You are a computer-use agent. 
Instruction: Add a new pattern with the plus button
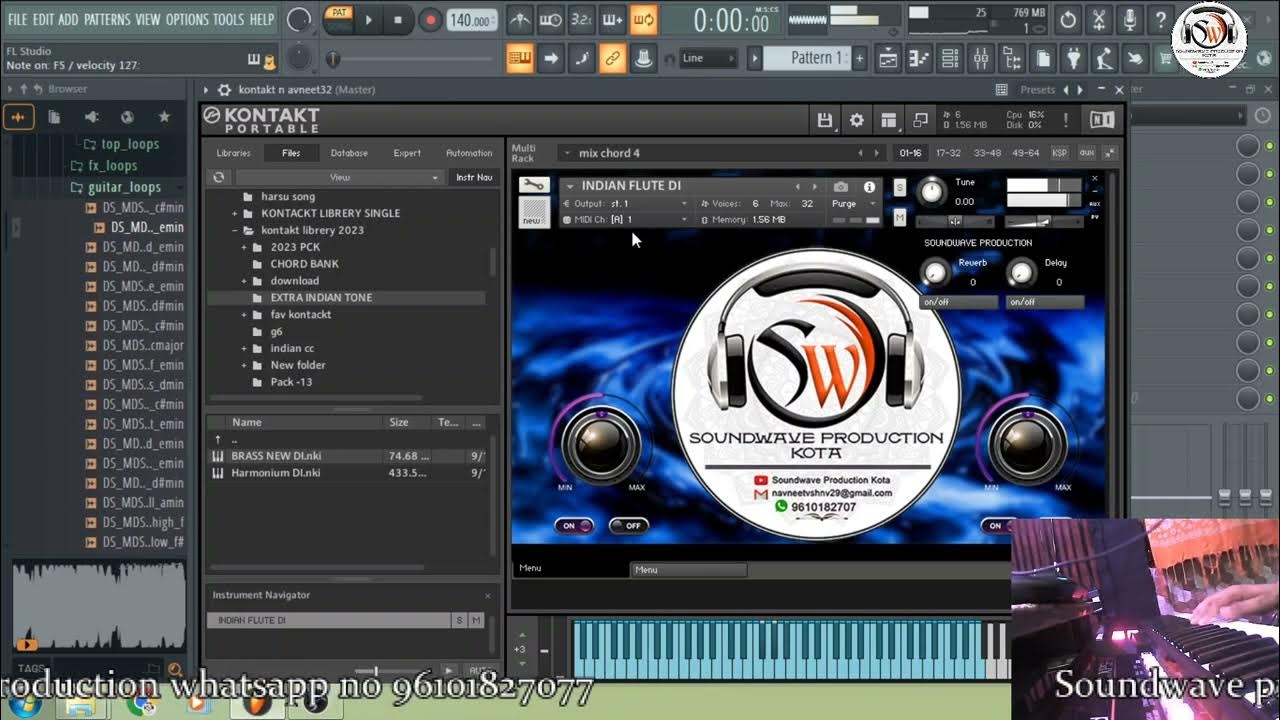coord(859,58)
